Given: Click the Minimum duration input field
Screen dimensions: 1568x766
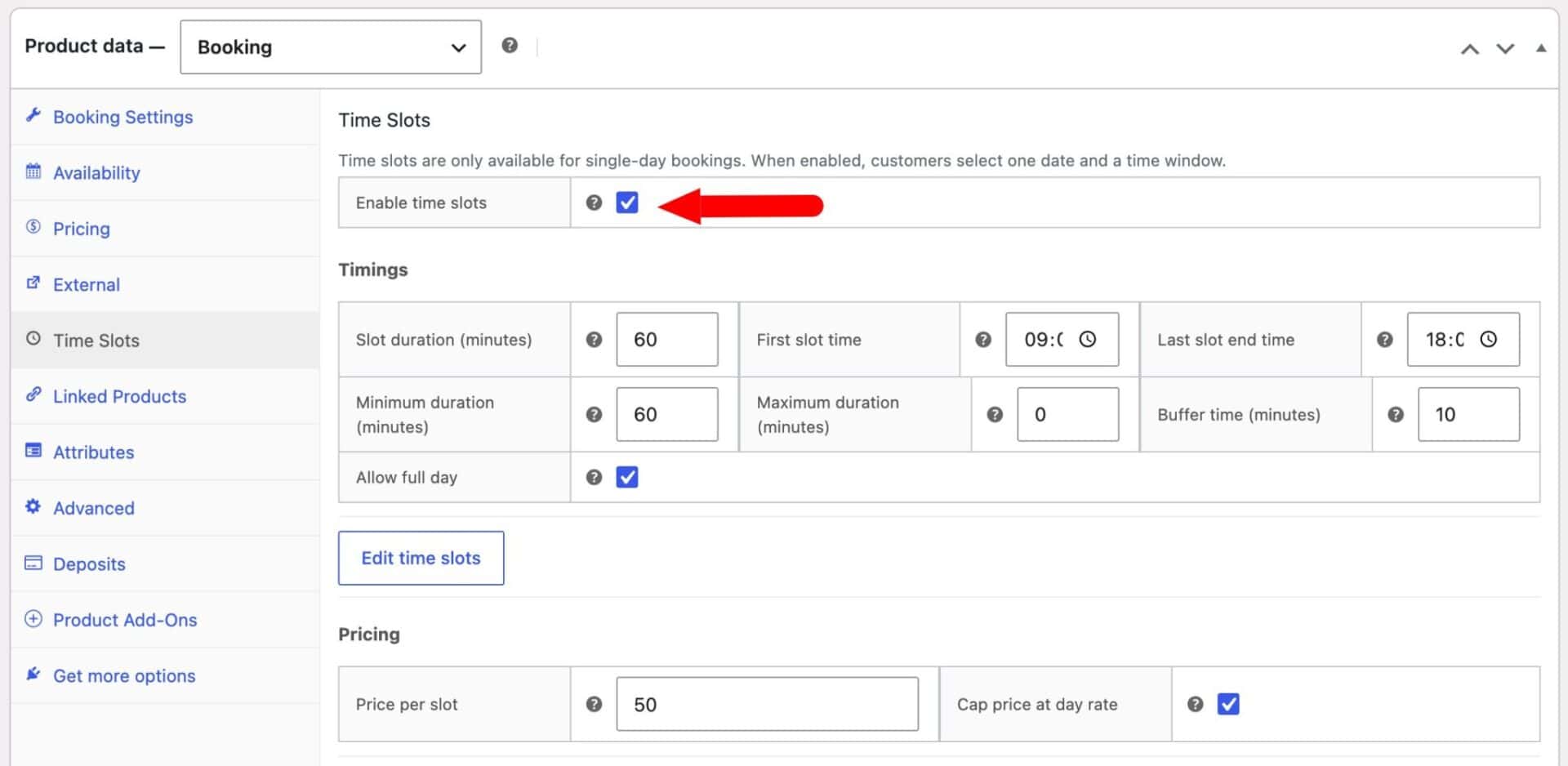Looking at the screenshot, I should click(667, 415).
